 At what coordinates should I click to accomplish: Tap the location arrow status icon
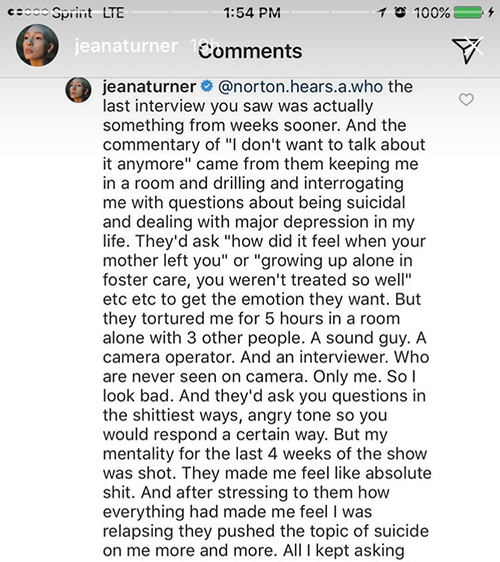(x=382, y=13)
